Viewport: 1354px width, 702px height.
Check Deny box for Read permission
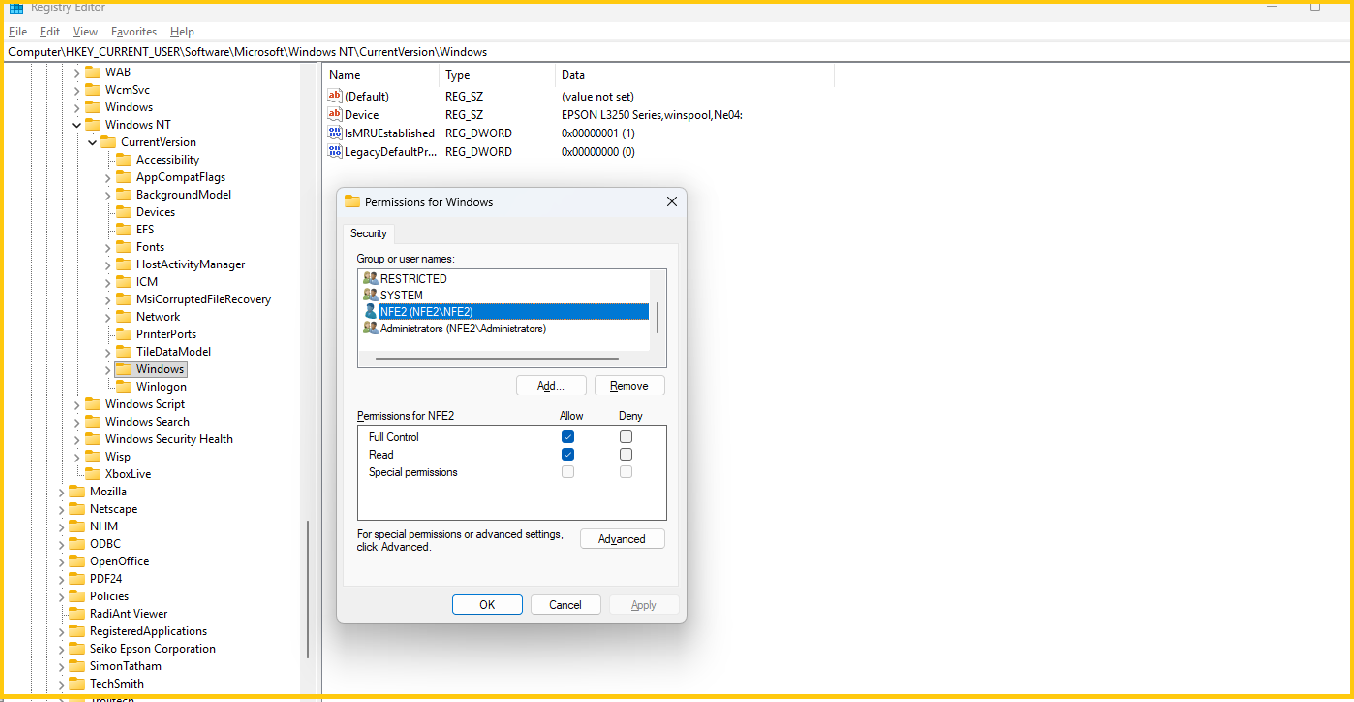coord(626,455)
